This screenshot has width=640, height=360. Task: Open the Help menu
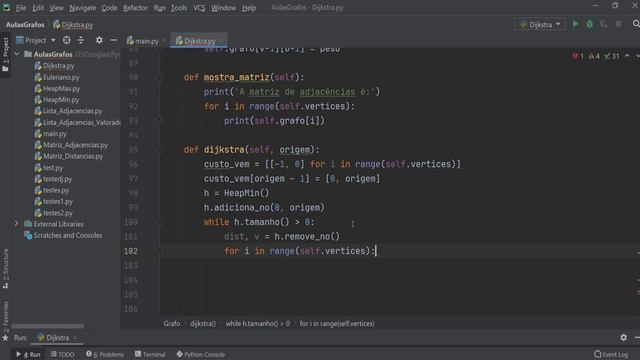click(x=249, y=8)
